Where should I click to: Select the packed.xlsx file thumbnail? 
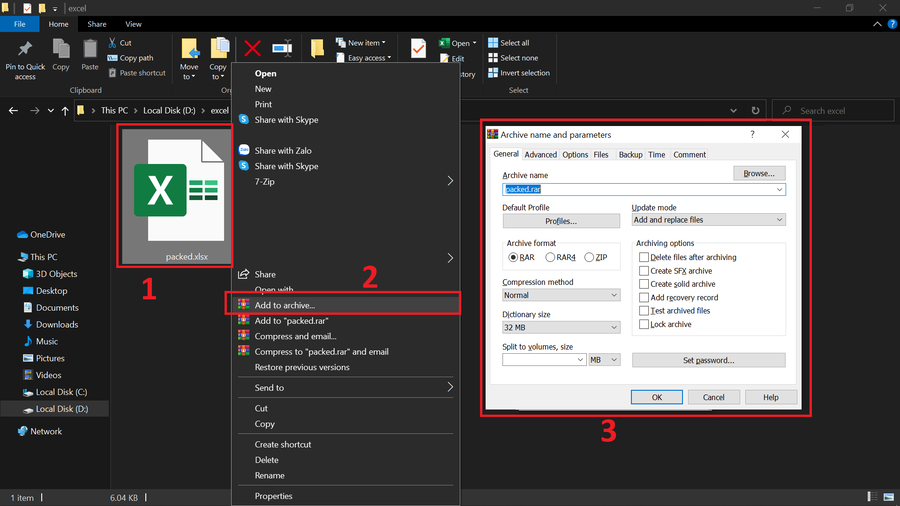[x=175, y=196]
